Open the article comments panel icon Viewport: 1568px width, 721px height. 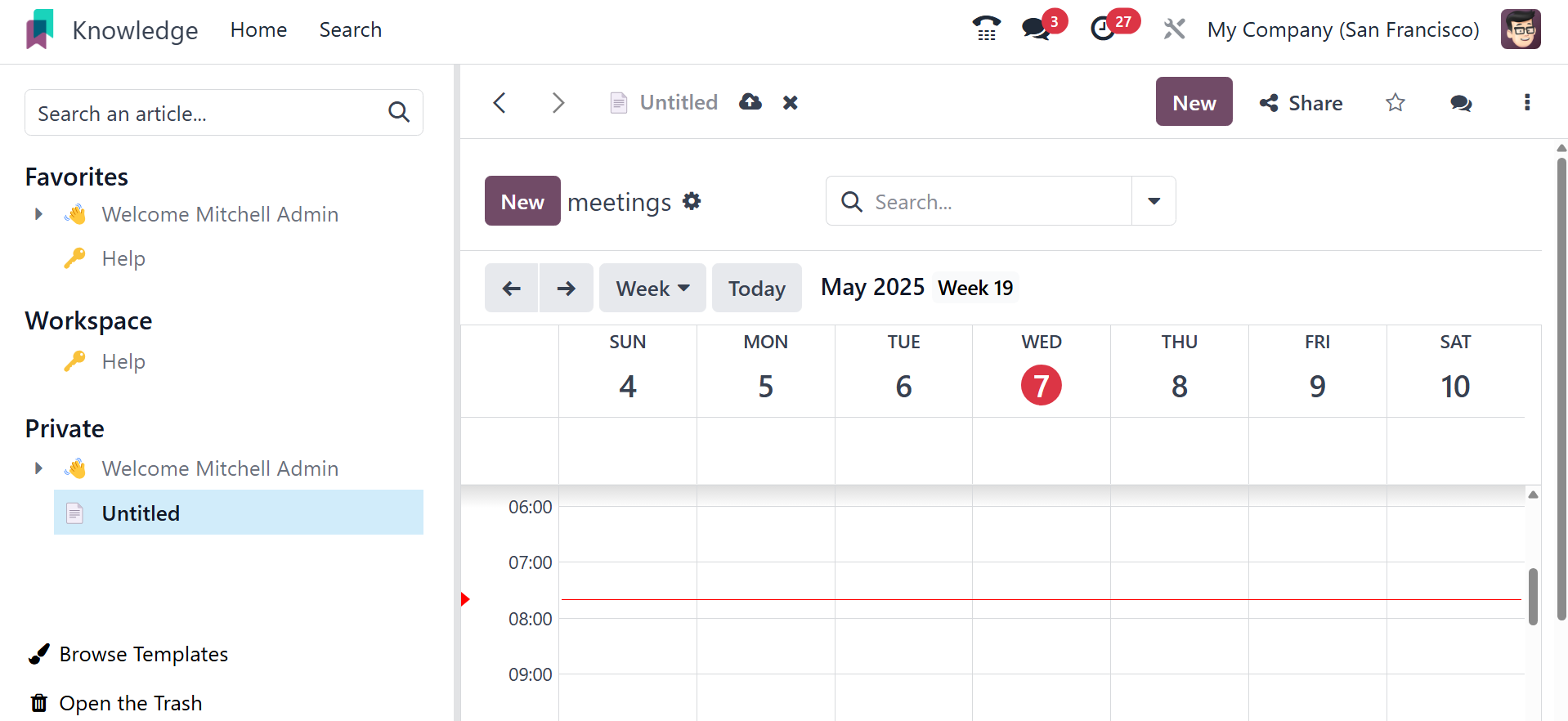(x=1460, y=102)
